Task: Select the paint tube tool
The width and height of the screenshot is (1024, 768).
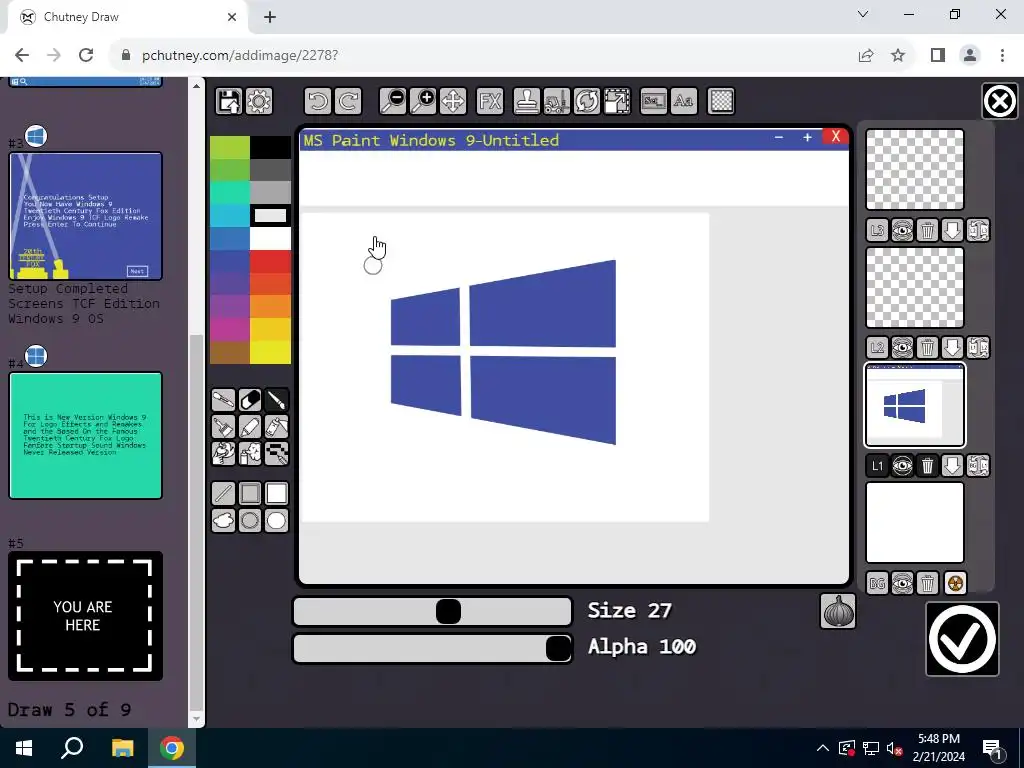Action: pyautogui.click(x=277, y=426)
